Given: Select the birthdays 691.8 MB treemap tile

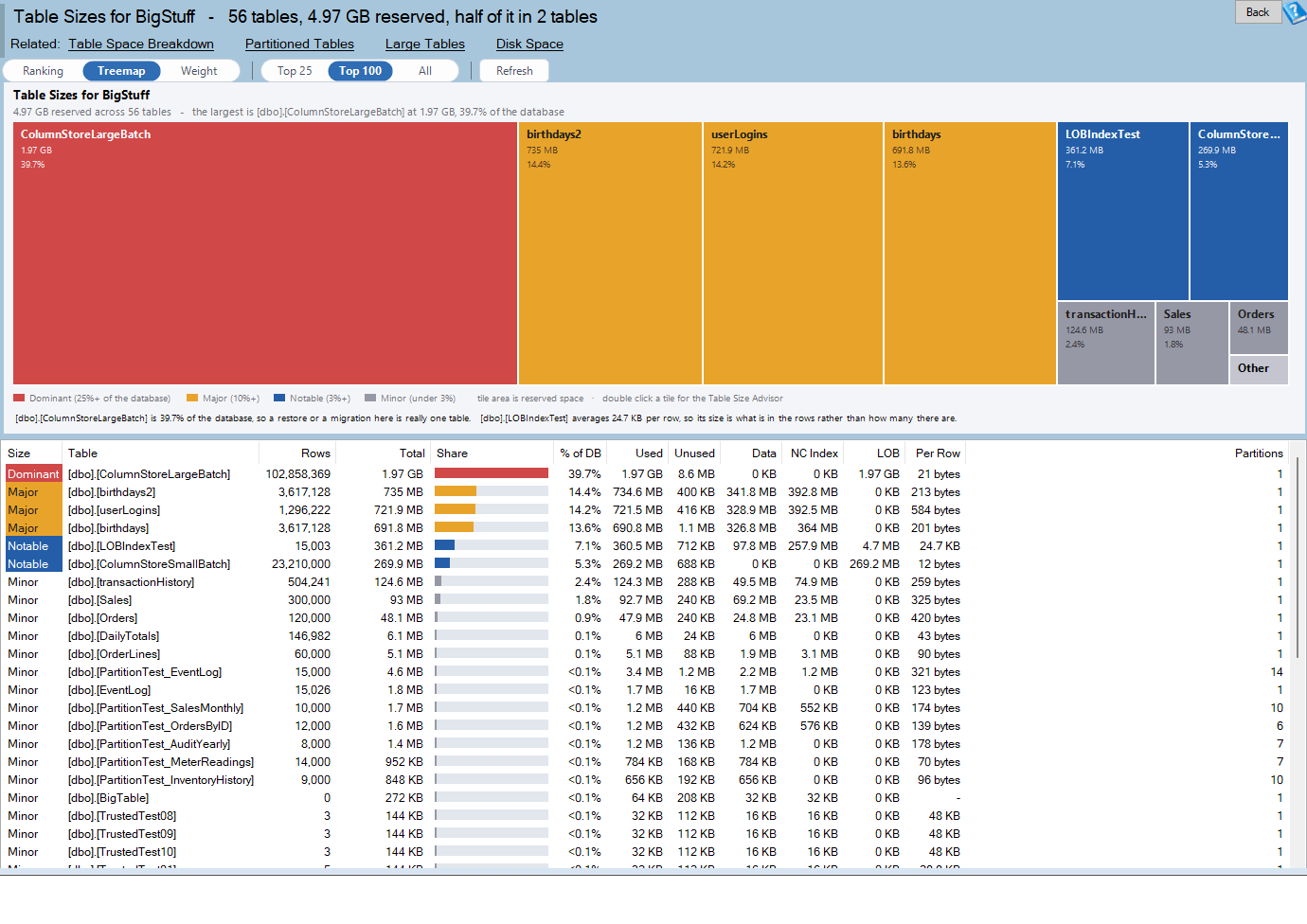Looking at the screenshot, I should point(970,253).
